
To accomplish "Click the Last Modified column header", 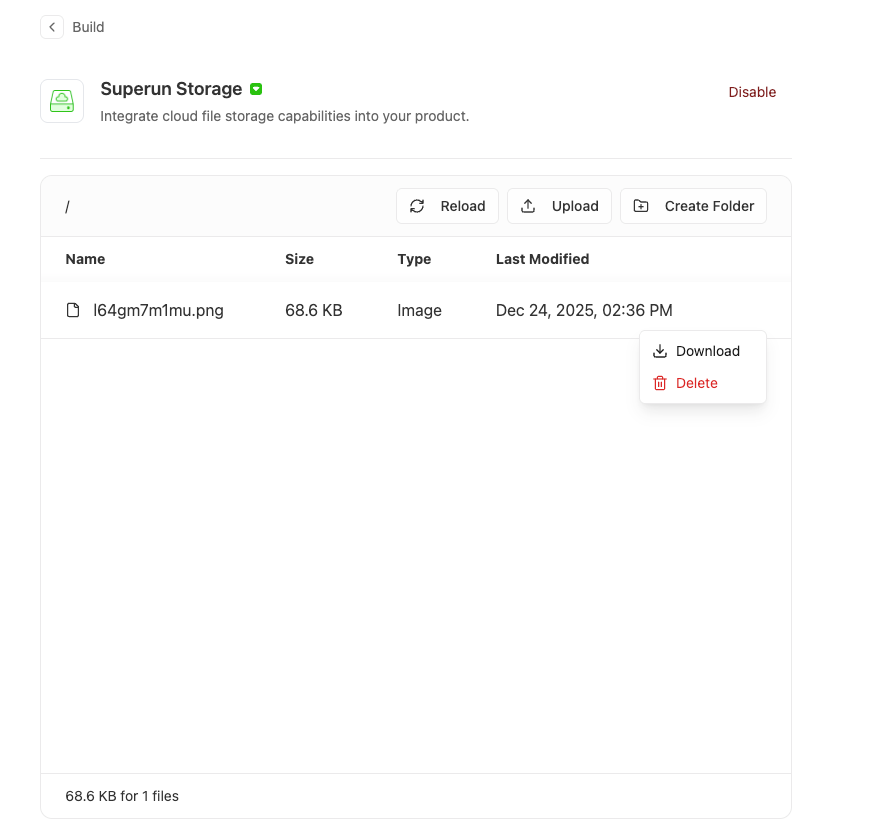I will click(x=542, y=259).
